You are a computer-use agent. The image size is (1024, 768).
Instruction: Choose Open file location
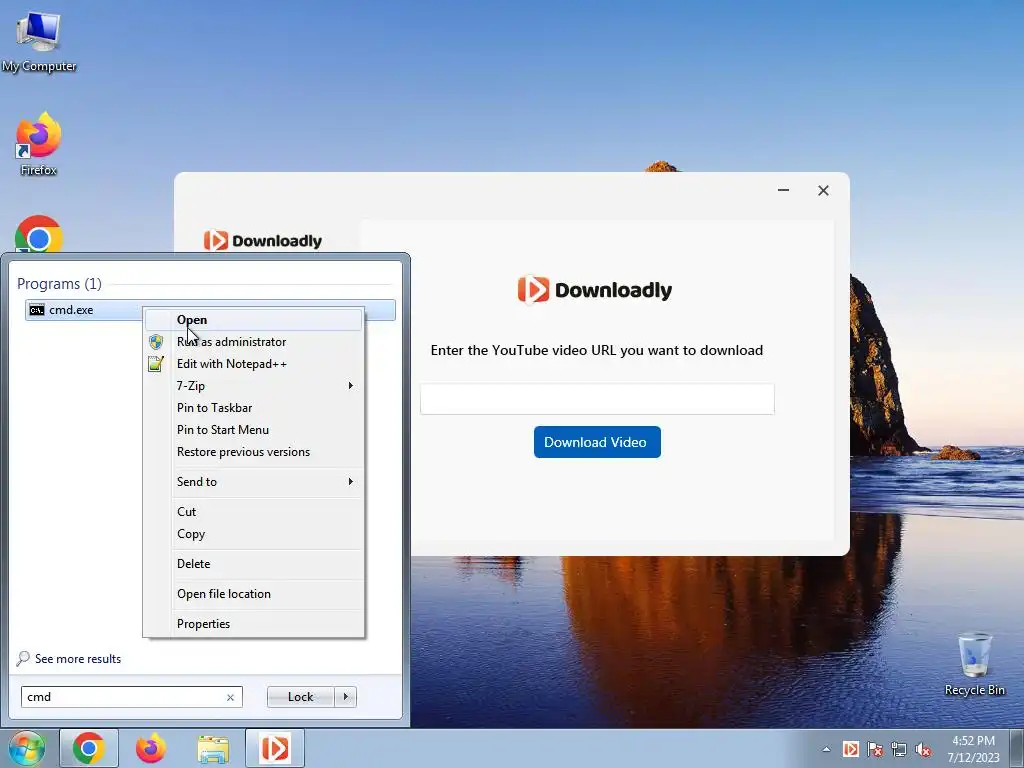(253, 594)
